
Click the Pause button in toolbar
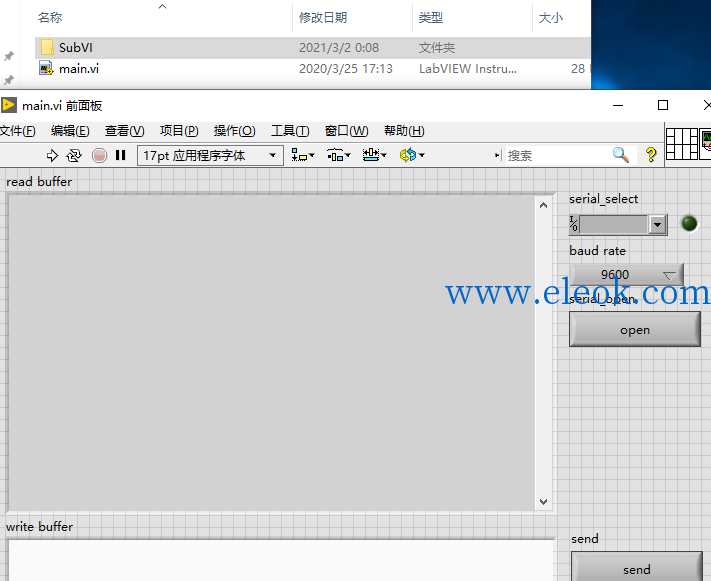click(x=121, y=156)
